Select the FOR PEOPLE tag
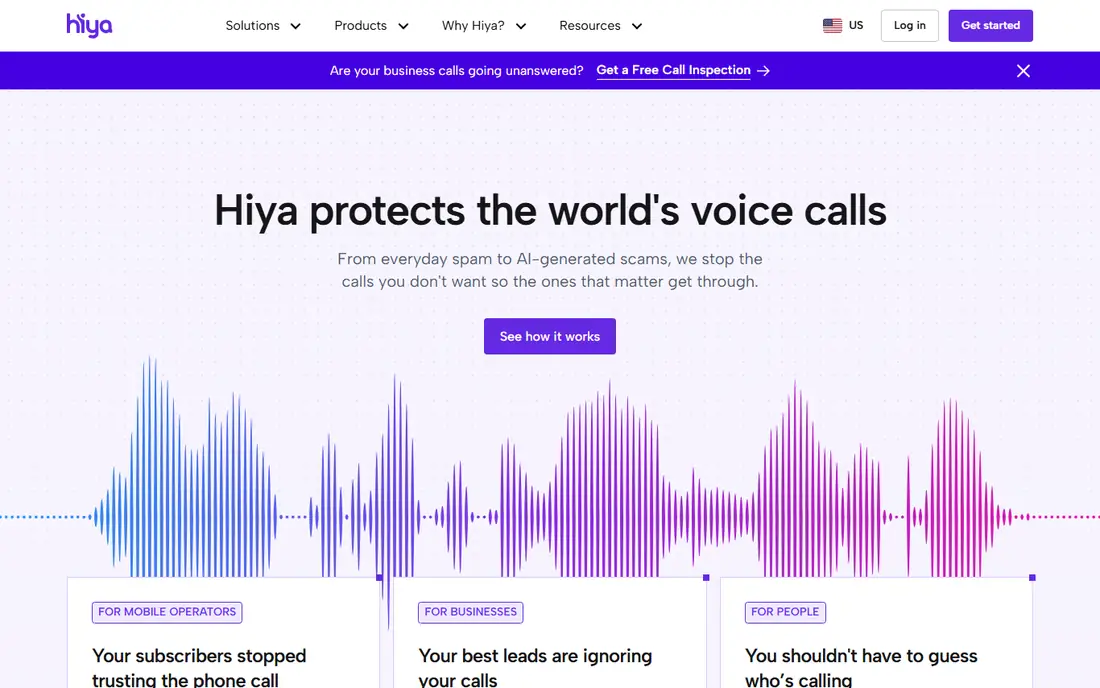This screenshot has height=688, width=1100. click(x=785, y=612)
